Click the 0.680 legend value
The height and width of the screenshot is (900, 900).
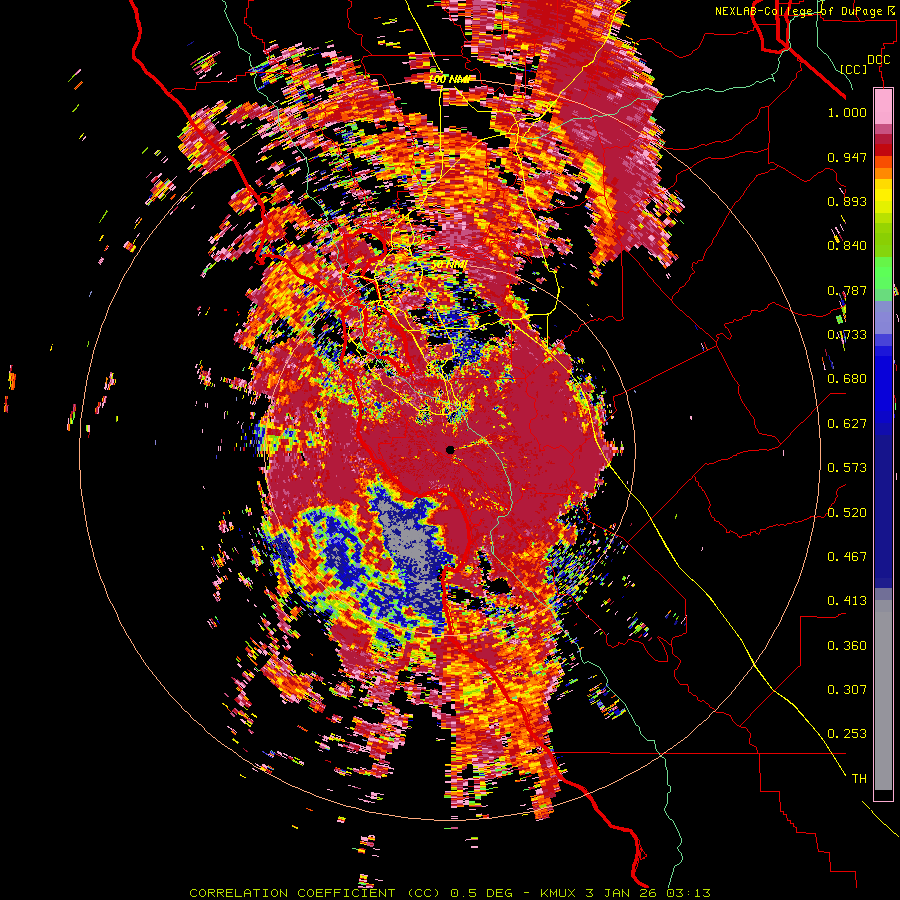[847, 379]
